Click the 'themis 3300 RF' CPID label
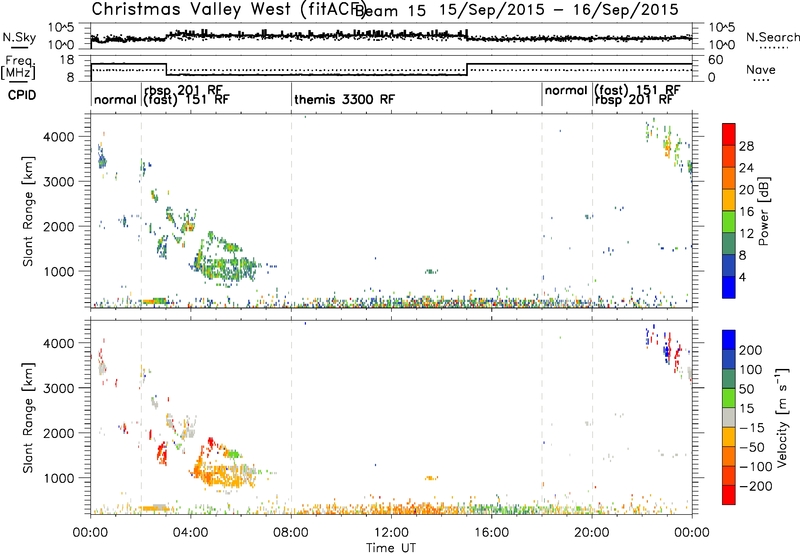800x554 pixels. click(344, 99)
